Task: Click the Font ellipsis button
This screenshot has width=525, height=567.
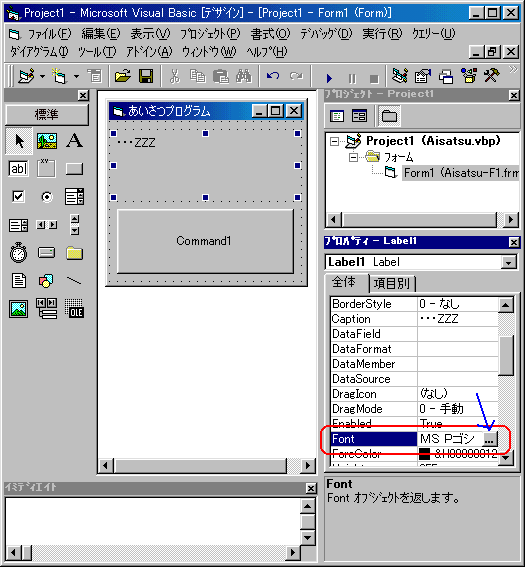Action: pyautogui.click(x=489, y=439)
